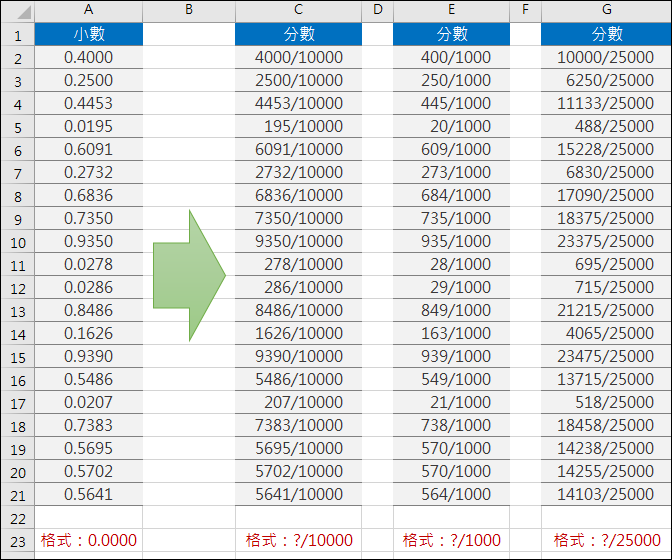672x560 pixels.
Task: Select cell containing 0.2500
Action: [x=89, y=81]
